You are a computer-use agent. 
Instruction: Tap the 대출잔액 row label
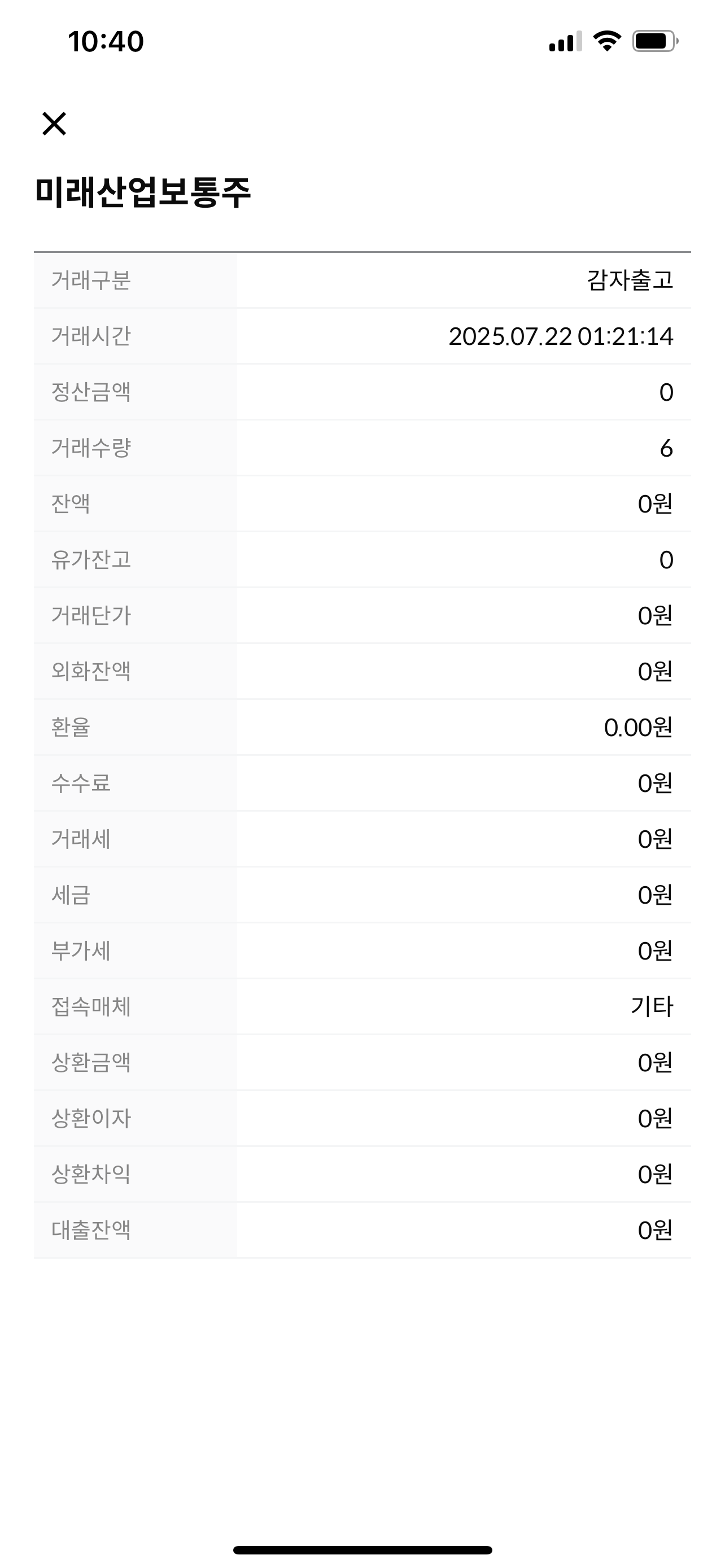(91, 1230)
